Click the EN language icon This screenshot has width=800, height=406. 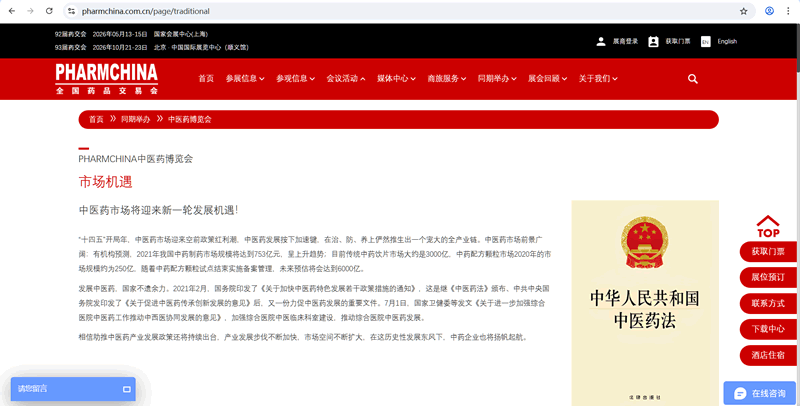point(705,41)
